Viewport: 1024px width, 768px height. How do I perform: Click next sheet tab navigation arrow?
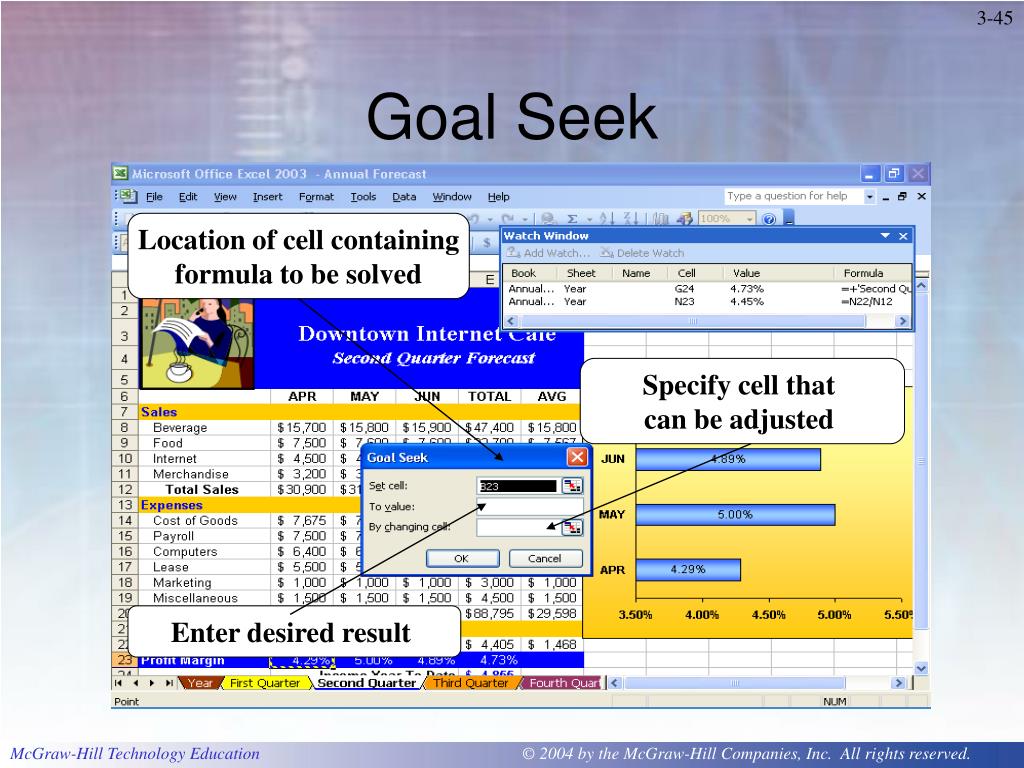152,683
